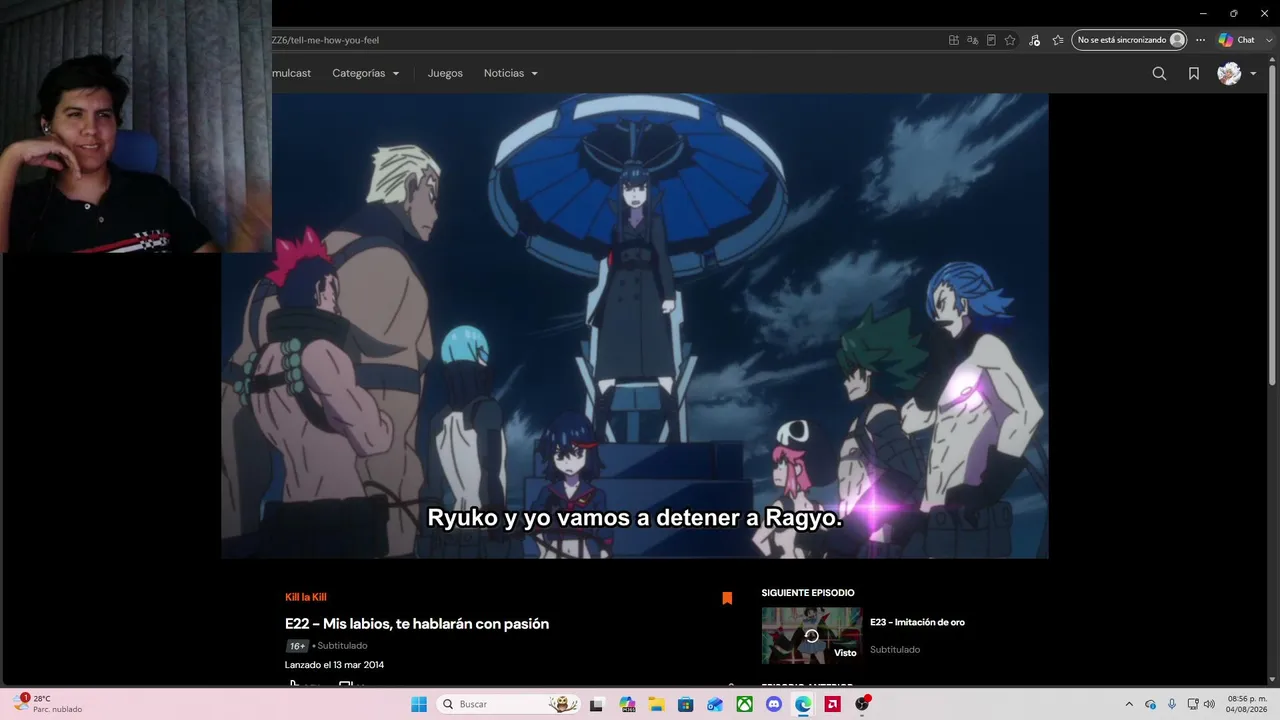Image resolution: width=1280 pixels, height=720 pixels.
Task: Open Discord from the taskbar
Action: (x=773, y=704)
